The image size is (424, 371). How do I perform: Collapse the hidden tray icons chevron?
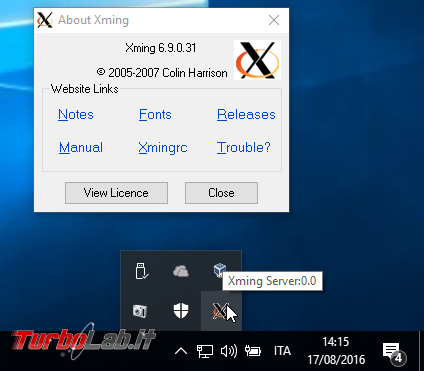click(x=181, y=351)
